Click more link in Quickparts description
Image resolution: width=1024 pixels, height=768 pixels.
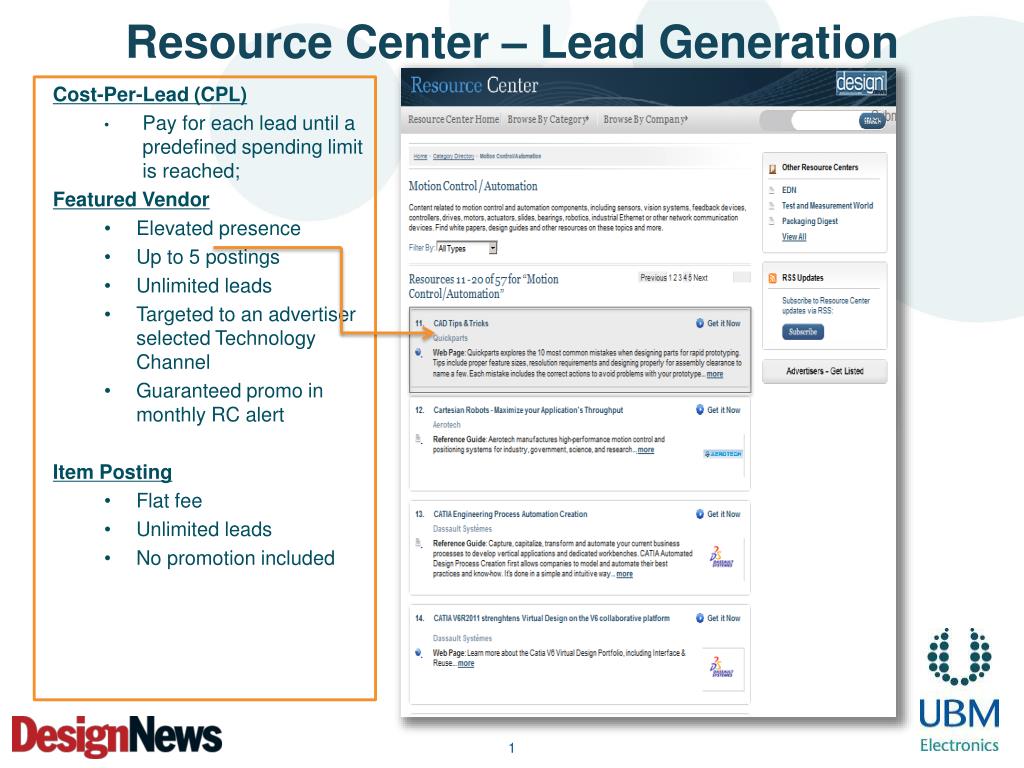[715, 374]
